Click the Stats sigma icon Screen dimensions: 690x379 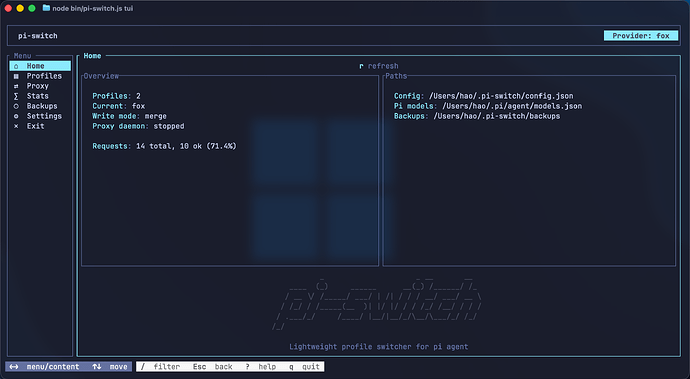click(x=16, y=96)
